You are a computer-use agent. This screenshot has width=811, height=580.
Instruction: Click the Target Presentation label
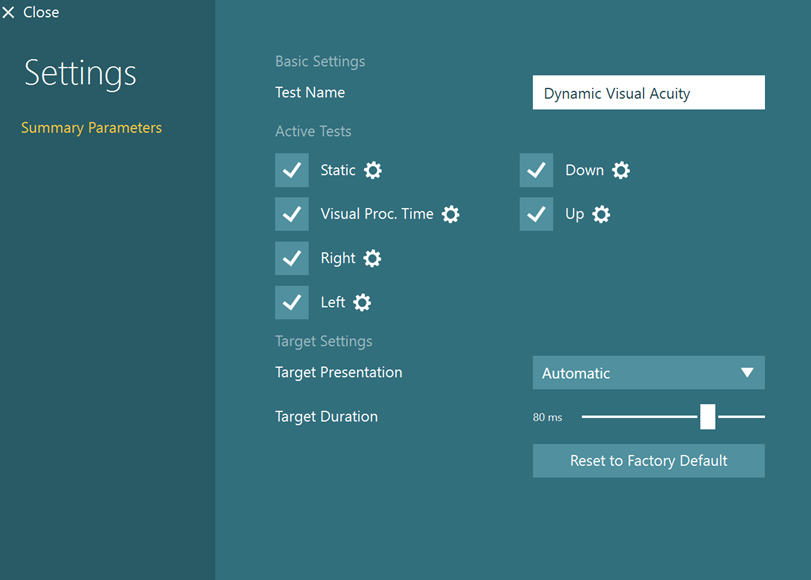coord(339,373)
